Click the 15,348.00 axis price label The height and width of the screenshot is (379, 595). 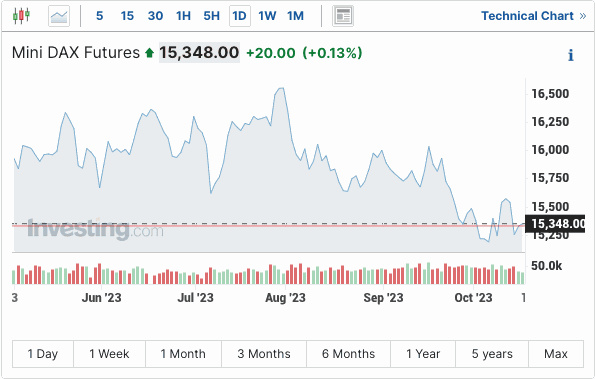(555, 224)
